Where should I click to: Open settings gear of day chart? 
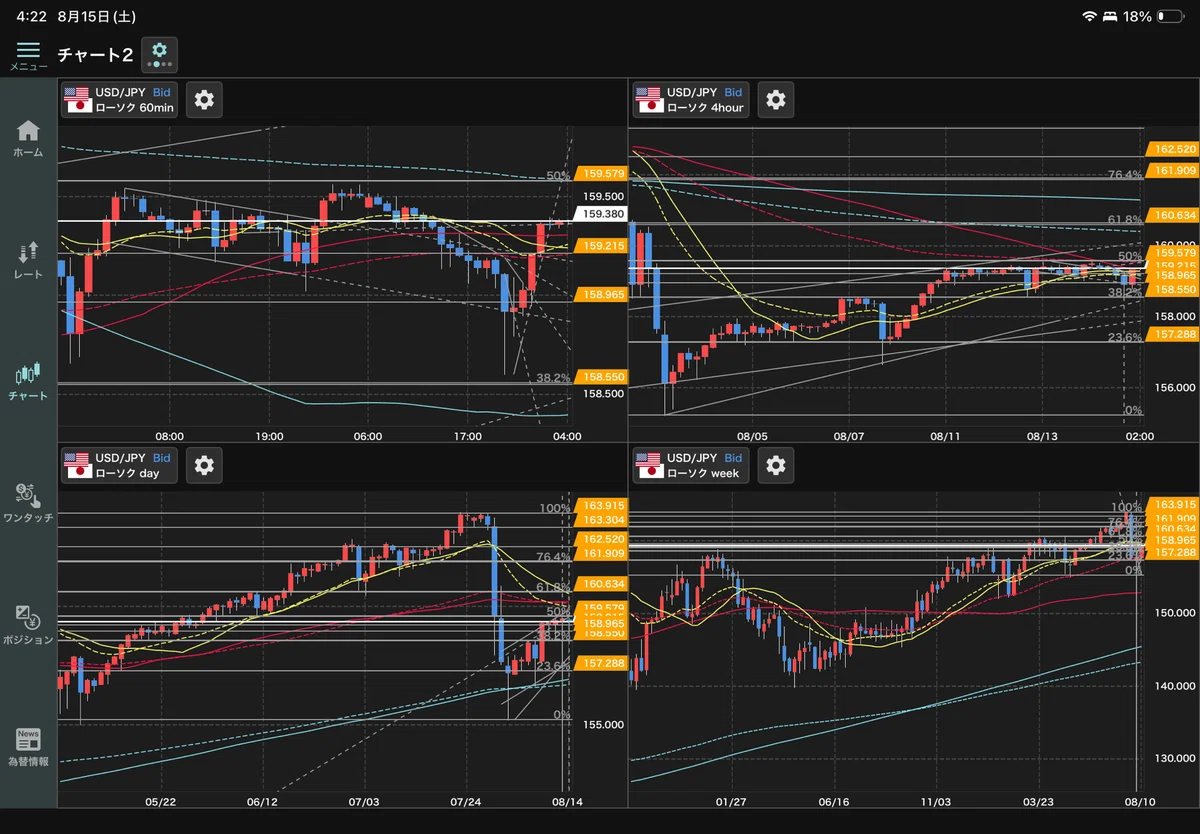coord(204,465)
